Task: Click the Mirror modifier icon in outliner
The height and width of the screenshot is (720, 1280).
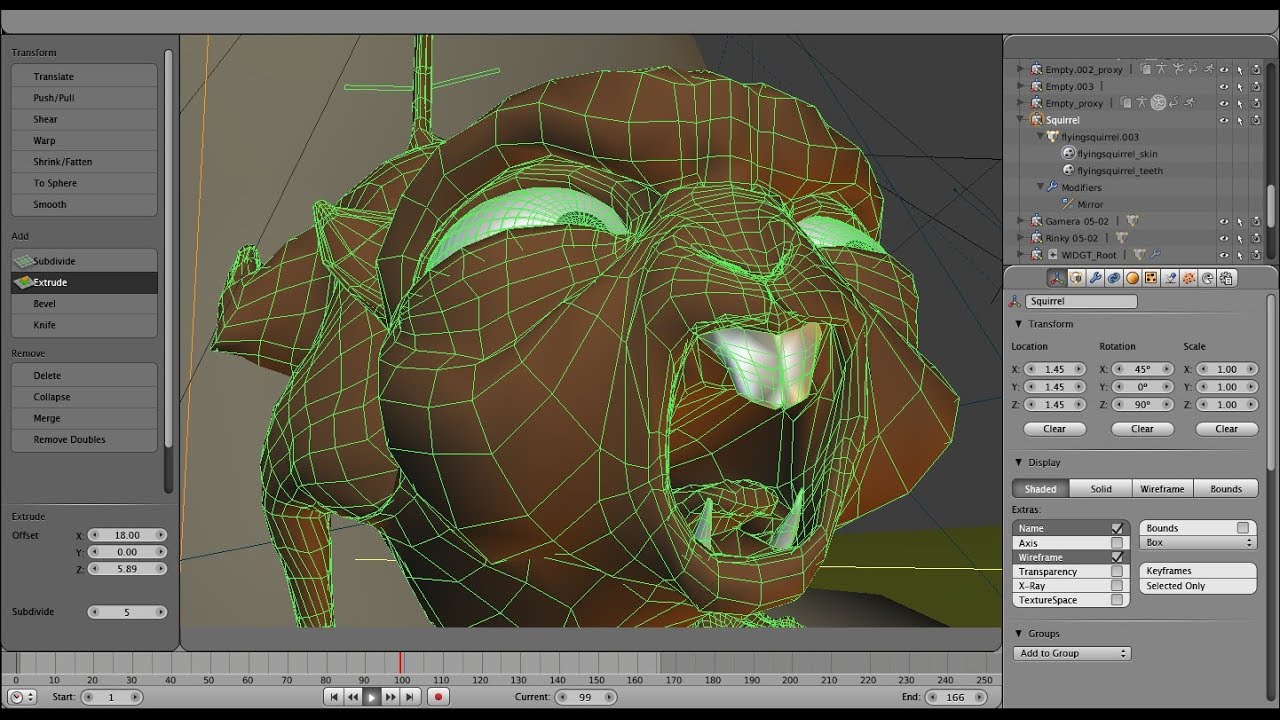Action: tap(1067, 204)
